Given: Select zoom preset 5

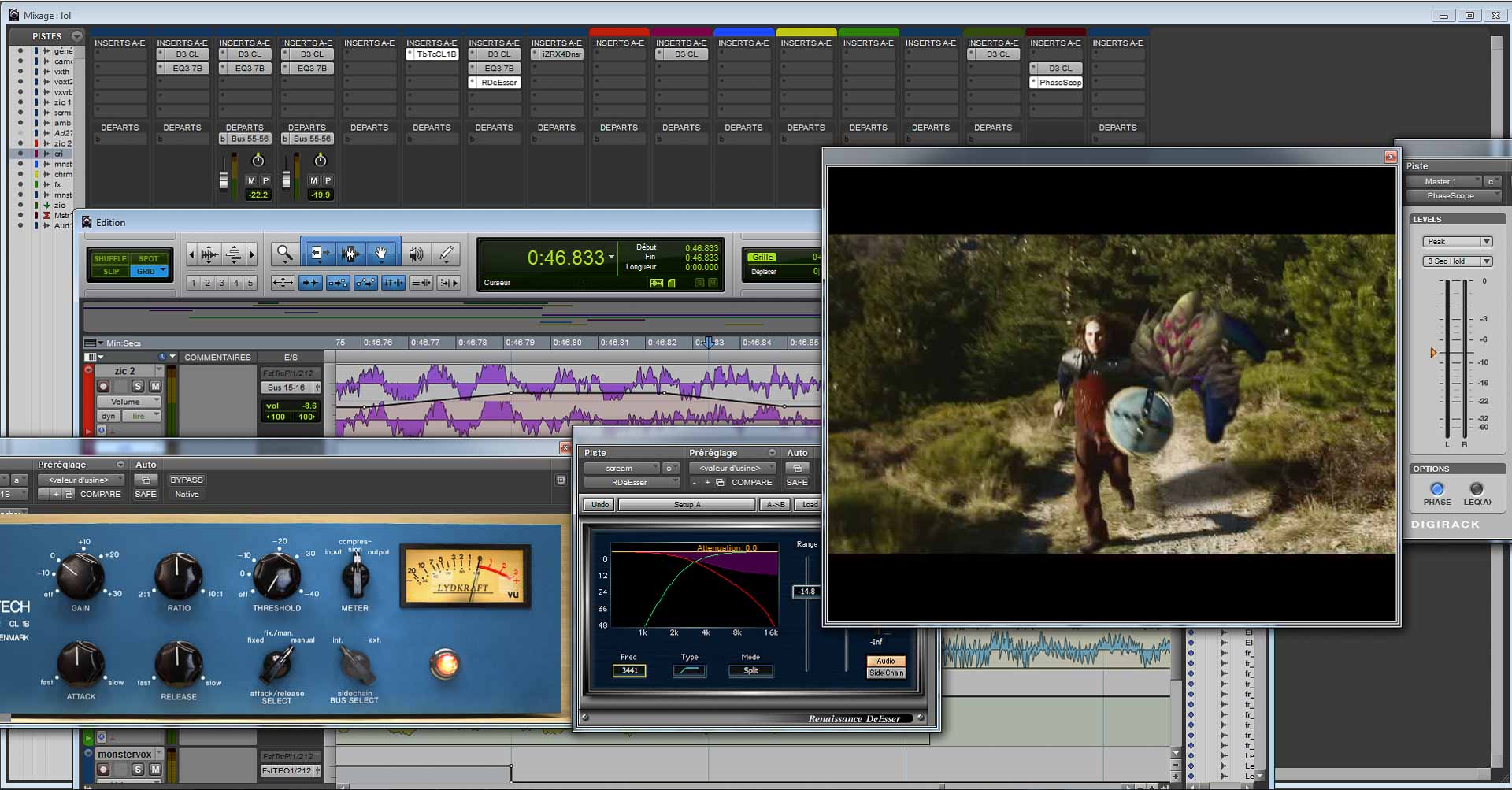Looking at the screenshot, I should point(250,283).
